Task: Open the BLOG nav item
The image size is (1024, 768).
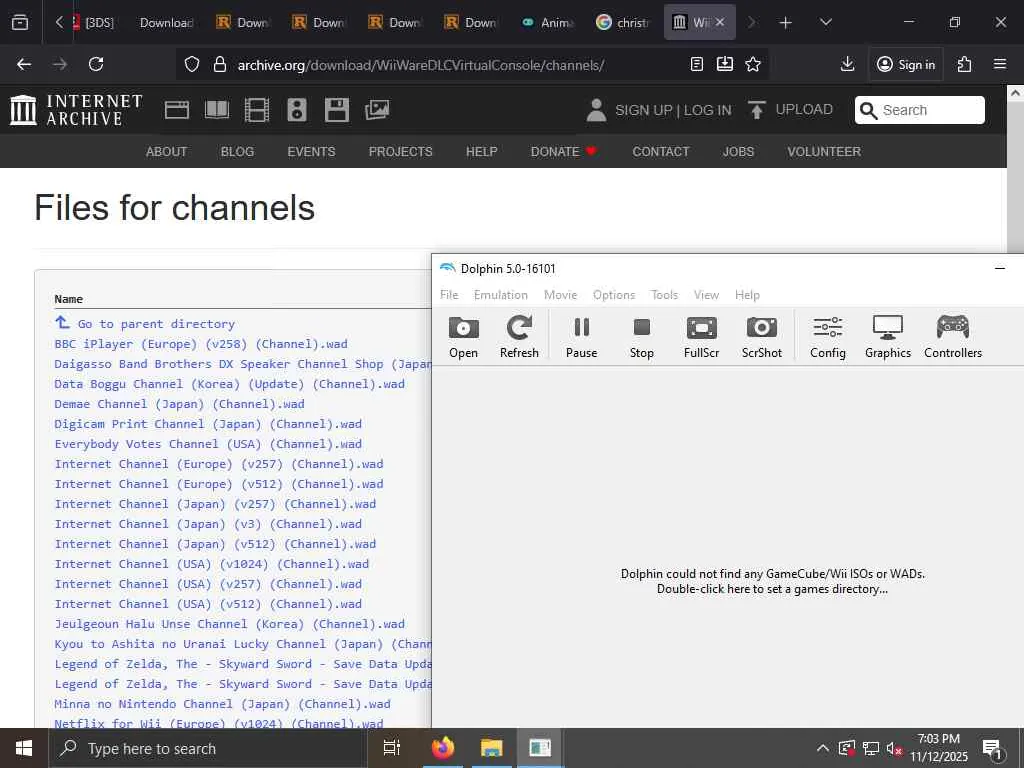Action: [x=237, y=152]
